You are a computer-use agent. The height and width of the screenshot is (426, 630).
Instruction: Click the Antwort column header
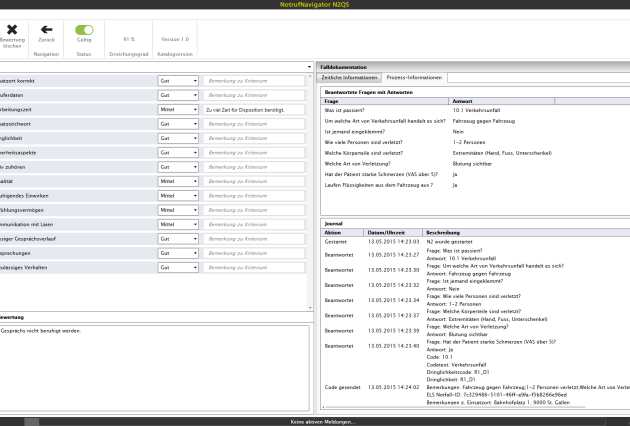501,101
